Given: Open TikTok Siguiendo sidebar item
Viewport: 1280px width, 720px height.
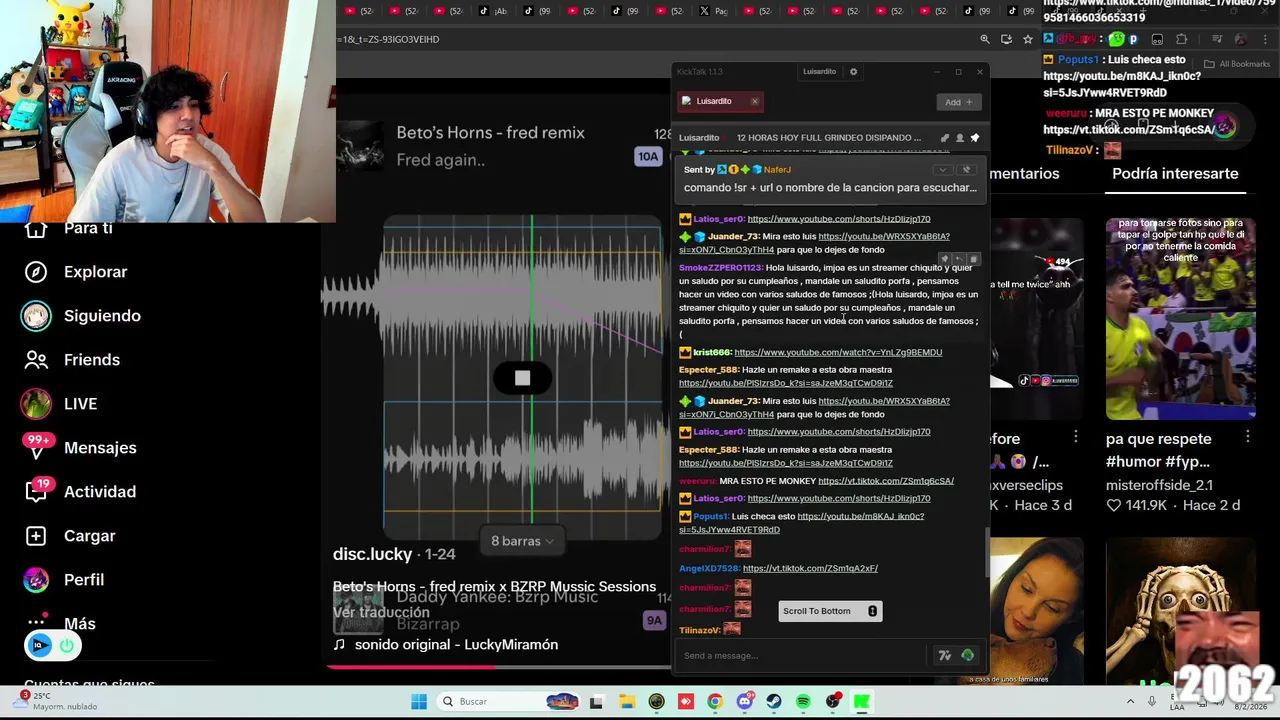Looking at the screenshot, I should pos(81,316).
